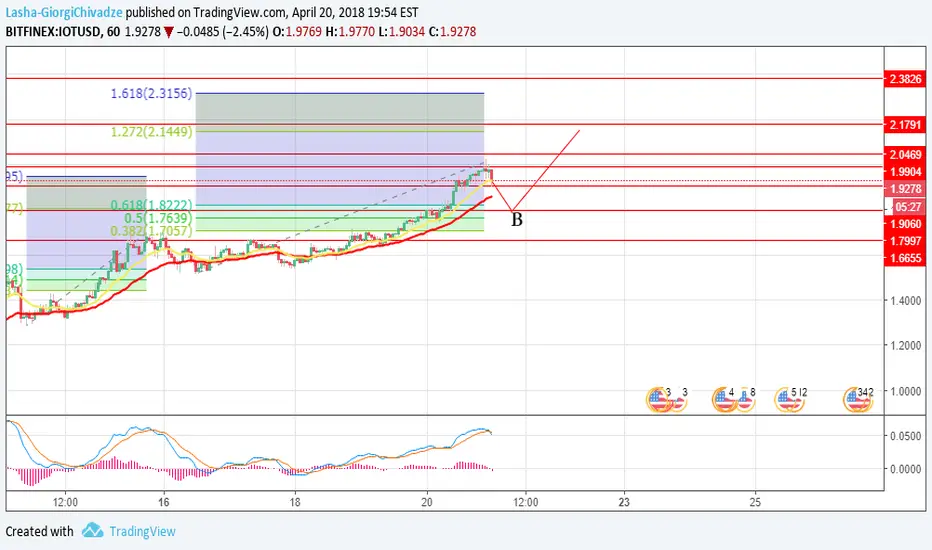Click the 20 date label on time axis
Viewport: 932px width, 550px height.
tap(427, 502)
